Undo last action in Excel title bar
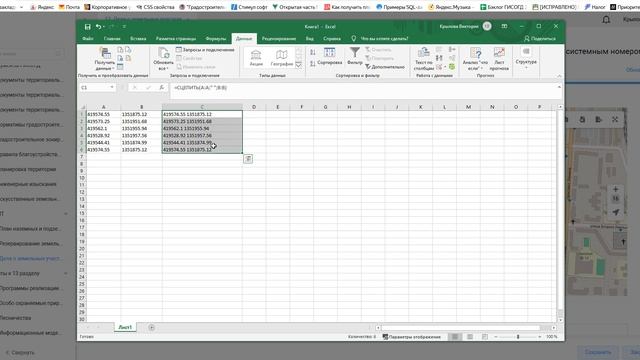Viewport: 640px width, 360px height. tap(98, 27)
